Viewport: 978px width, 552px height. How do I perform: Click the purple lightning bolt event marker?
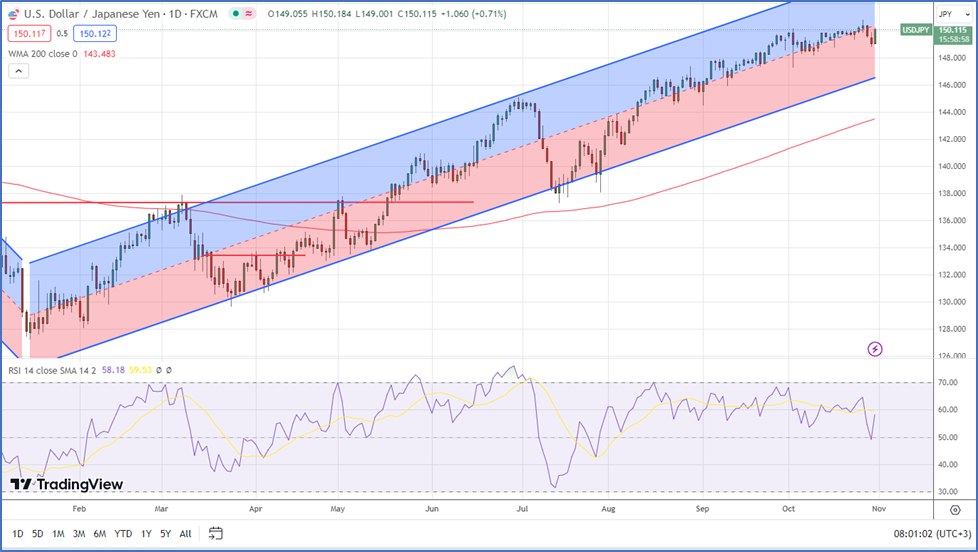[x=875, y=349]
